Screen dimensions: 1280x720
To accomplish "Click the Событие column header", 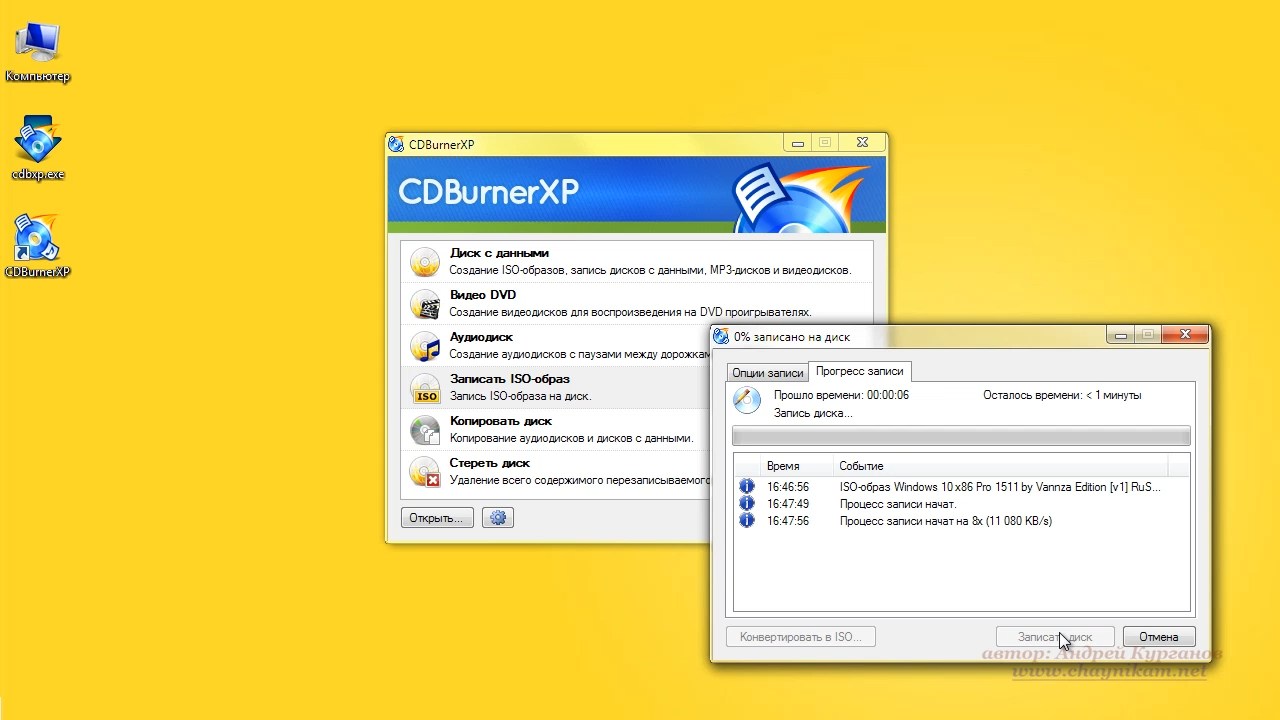I will tap(1001, 466).
